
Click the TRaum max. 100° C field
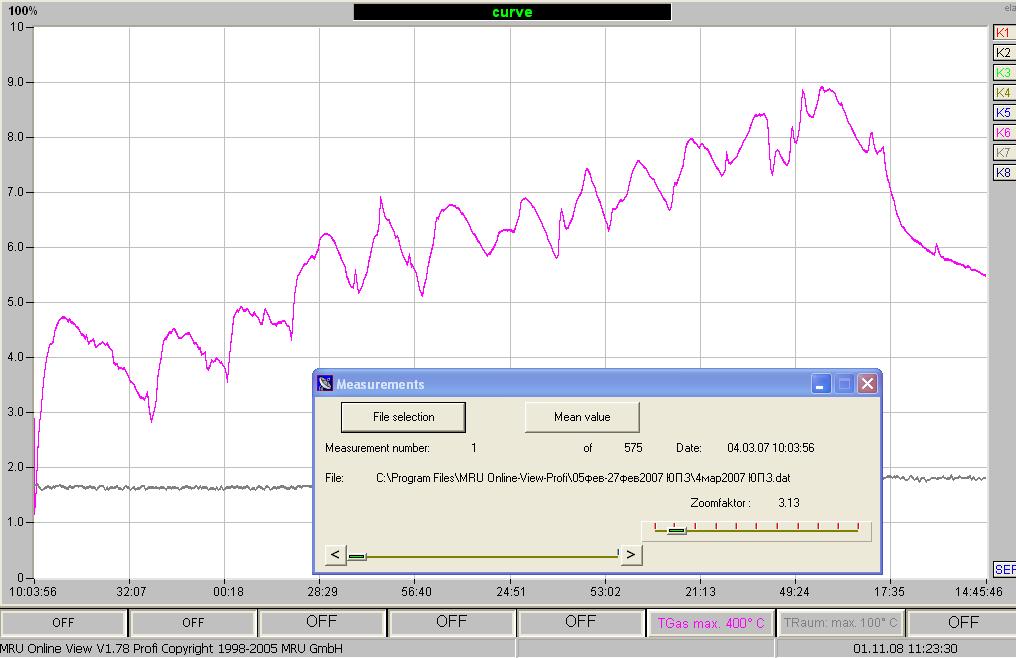tap(840, 623)
